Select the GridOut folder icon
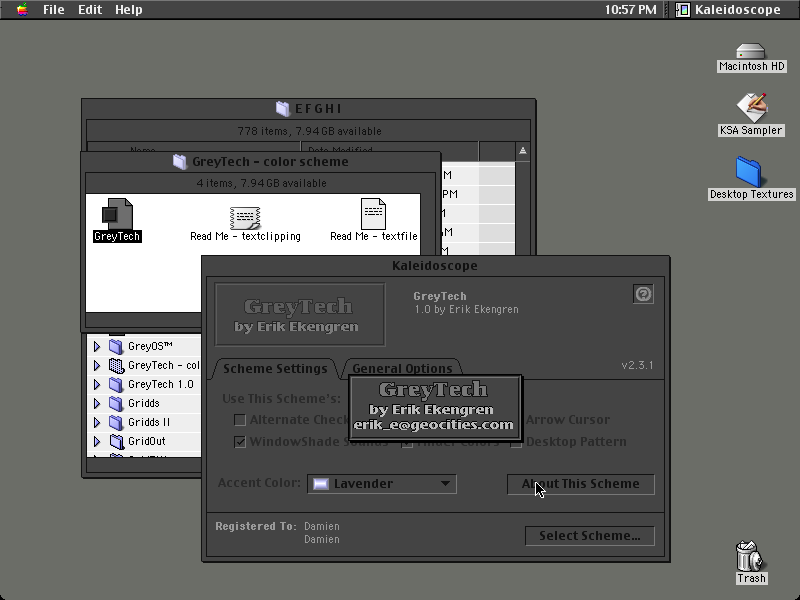The image size is (800, 600). click(x=116, y=441)
